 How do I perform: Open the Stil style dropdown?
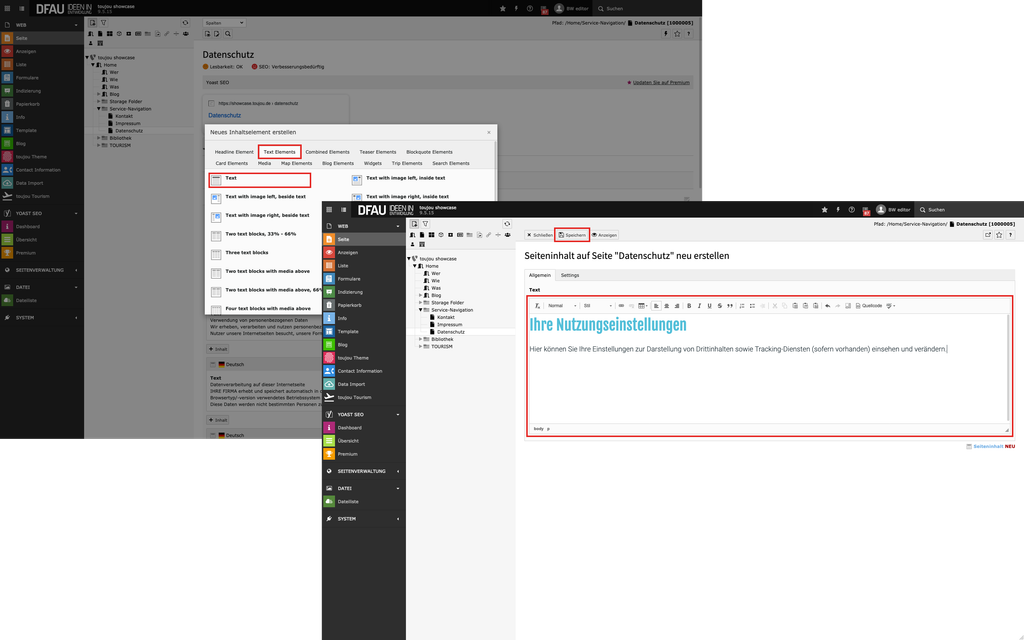coord(597,306)
